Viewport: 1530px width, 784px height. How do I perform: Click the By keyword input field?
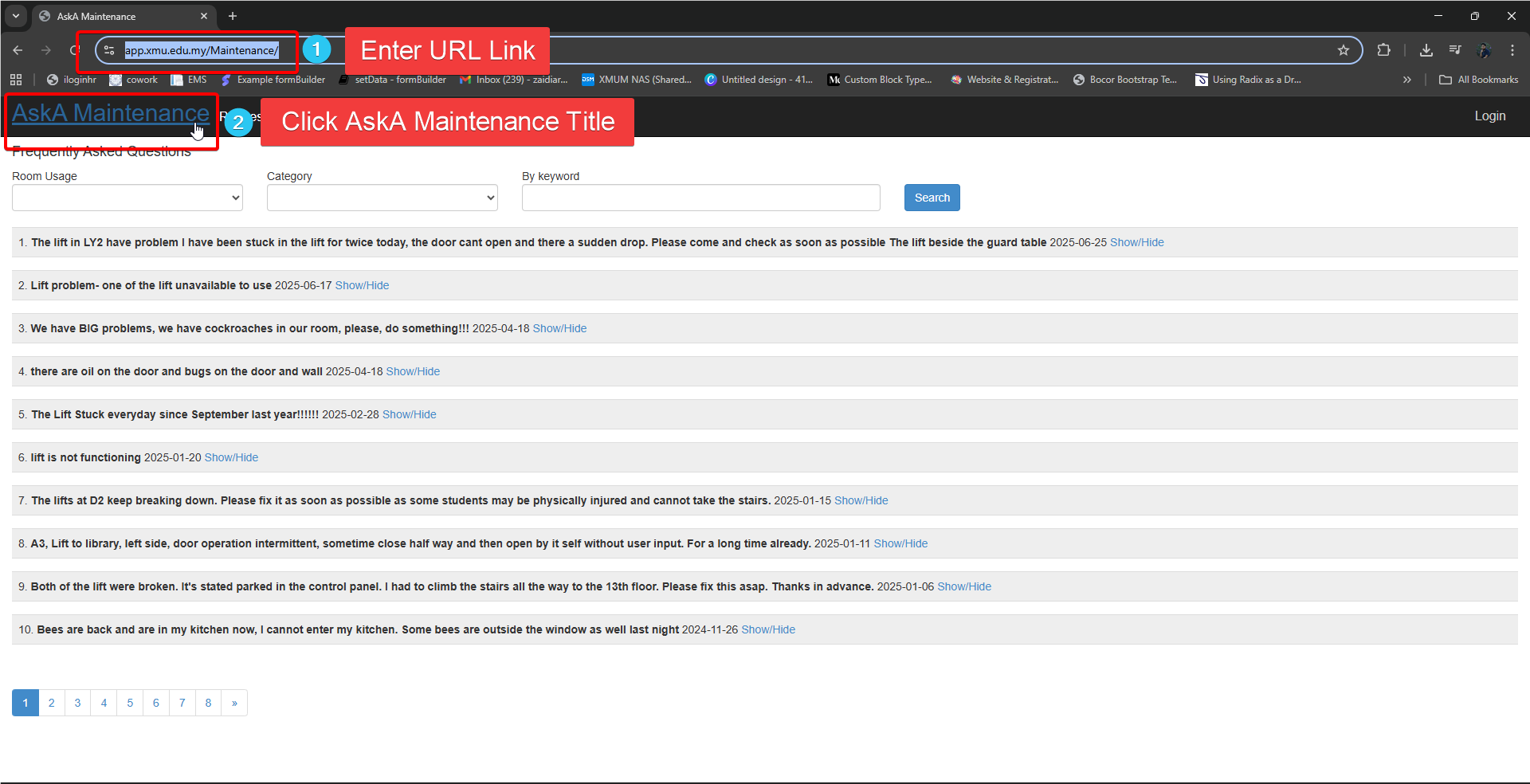700,198
